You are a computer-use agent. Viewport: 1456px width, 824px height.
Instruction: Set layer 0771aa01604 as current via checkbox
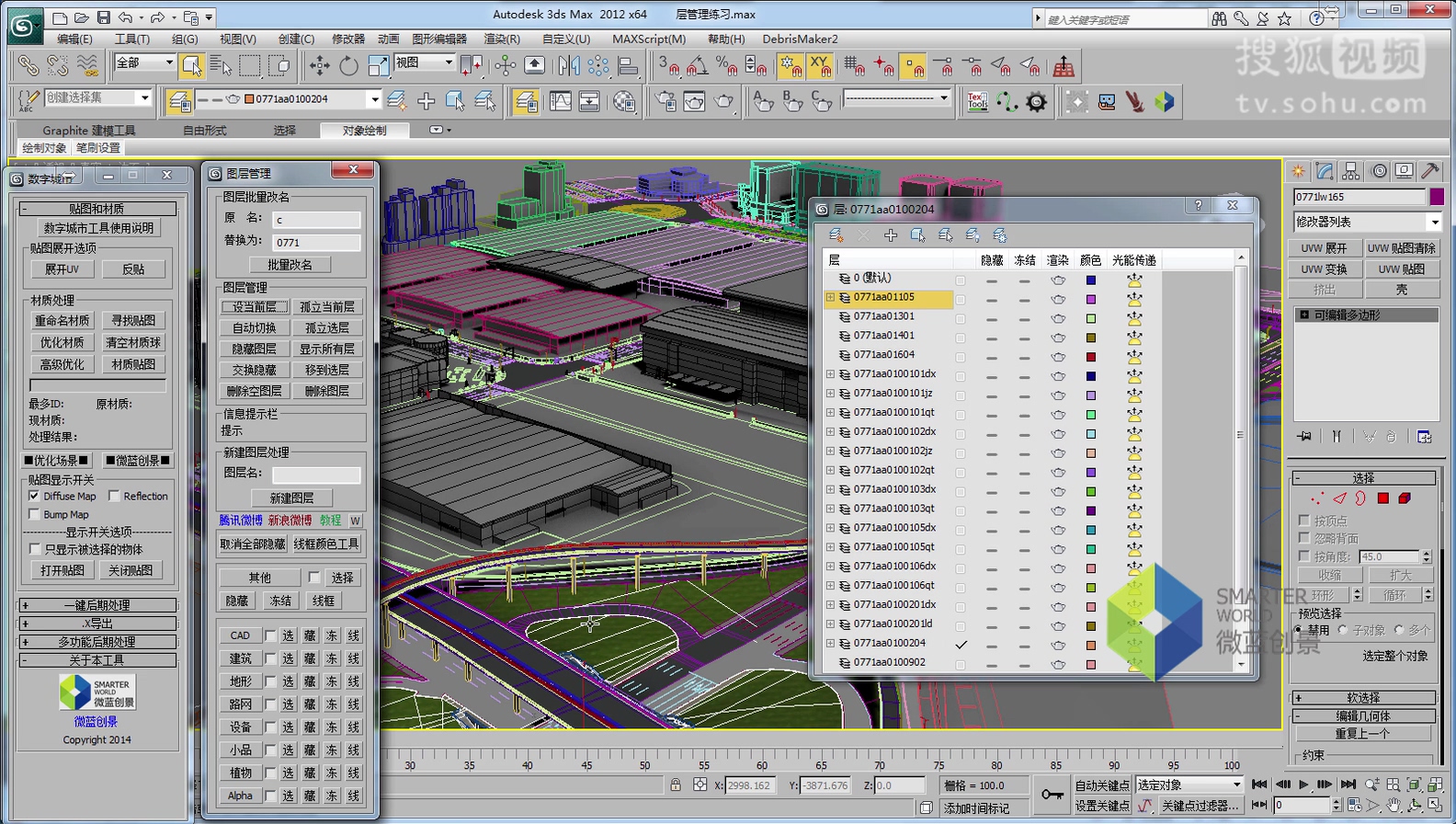[961, 357]
